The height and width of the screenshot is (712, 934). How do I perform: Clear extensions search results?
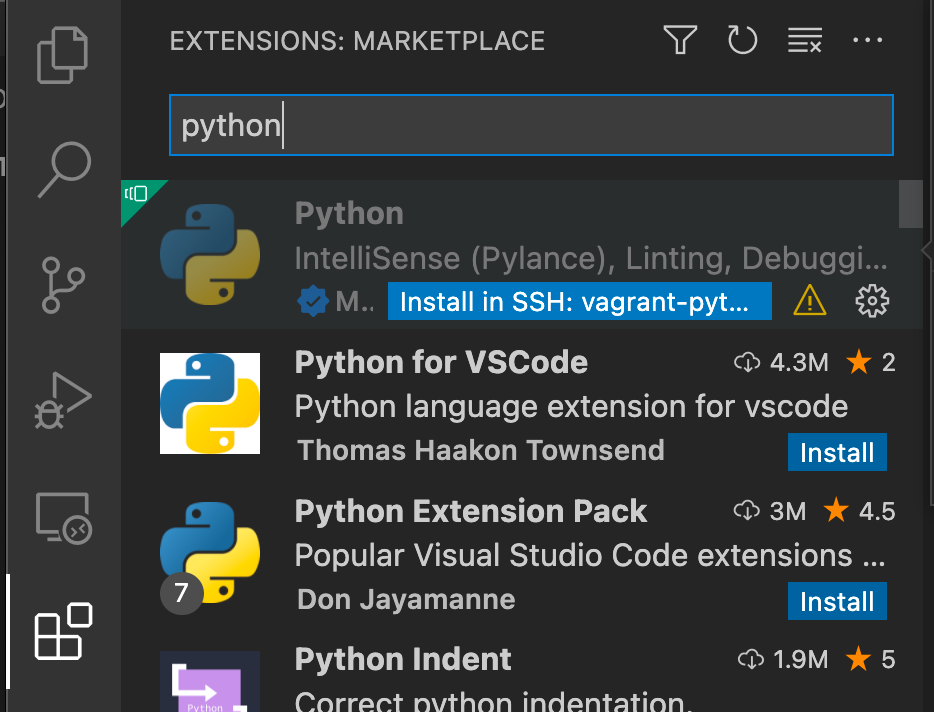point(804,41)
